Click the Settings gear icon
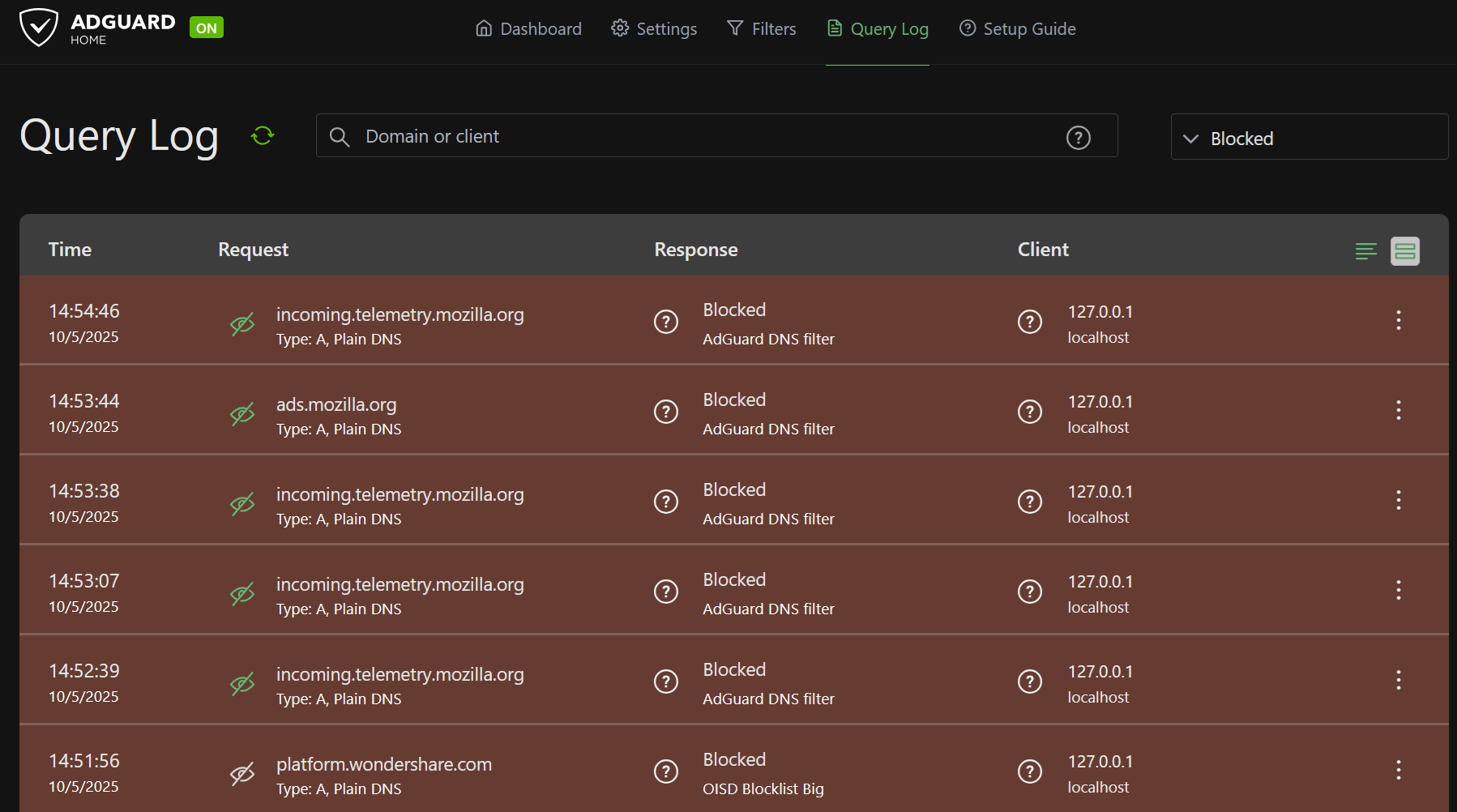 point(620,28)
